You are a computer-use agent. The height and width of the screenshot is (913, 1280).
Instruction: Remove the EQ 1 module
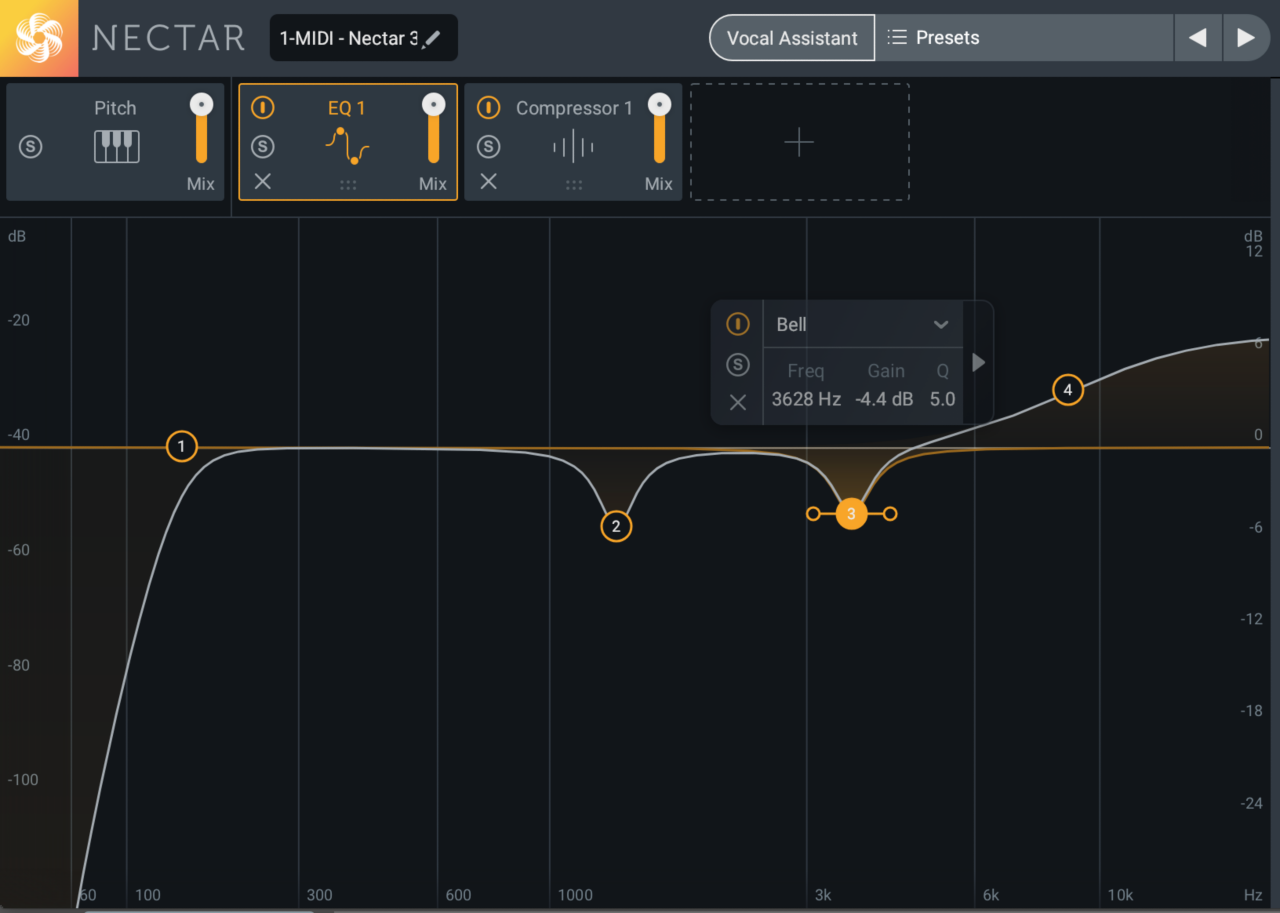click(262, 181)
